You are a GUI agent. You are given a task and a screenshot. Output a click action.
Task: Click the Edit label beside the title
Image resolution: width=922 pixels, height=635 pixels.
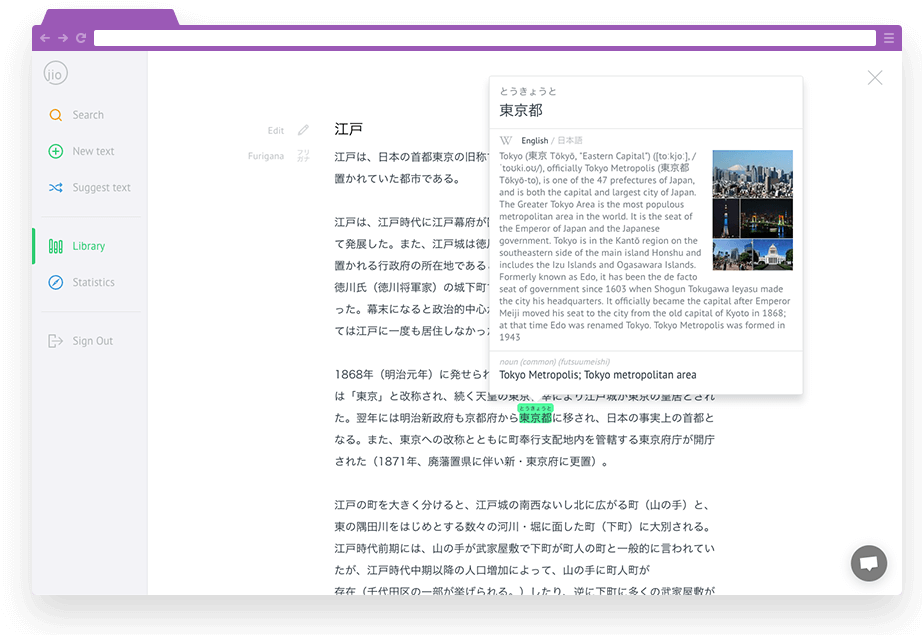(x=276, y=130)
